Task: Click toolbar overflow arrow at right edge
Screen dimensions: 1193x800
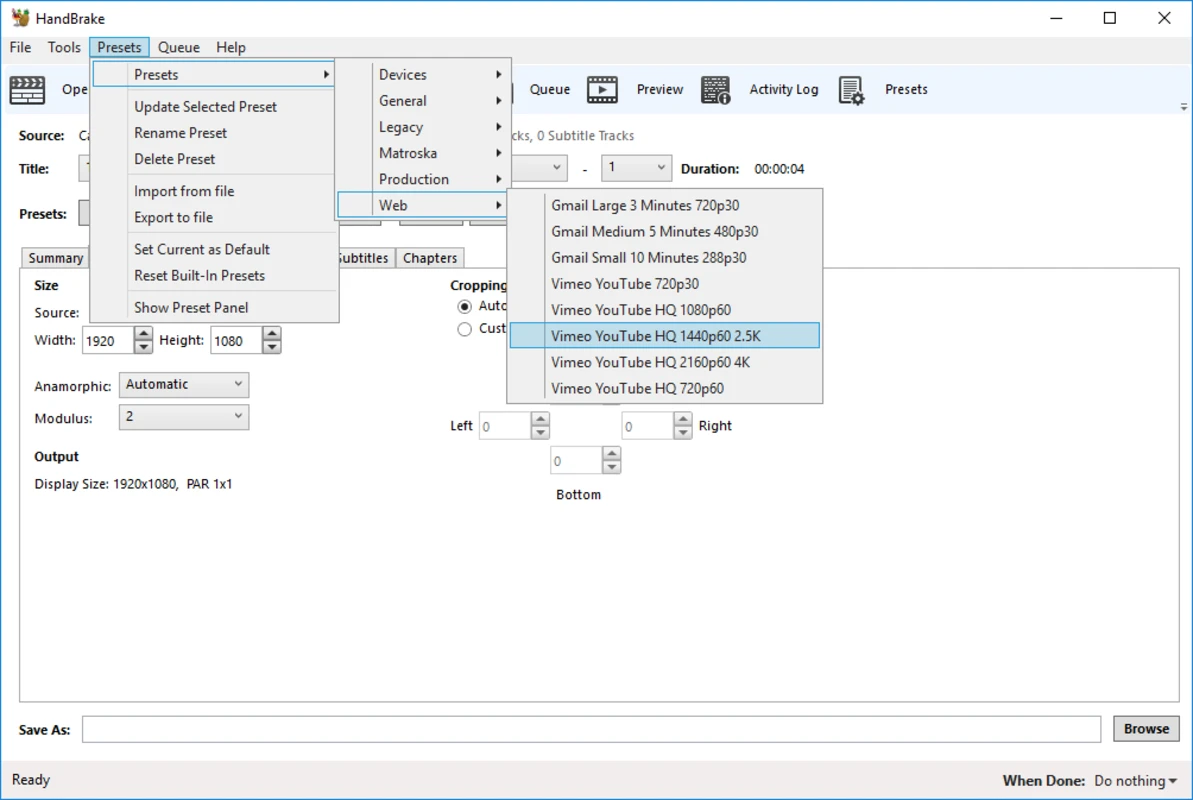Action: tap(1184, 107)
